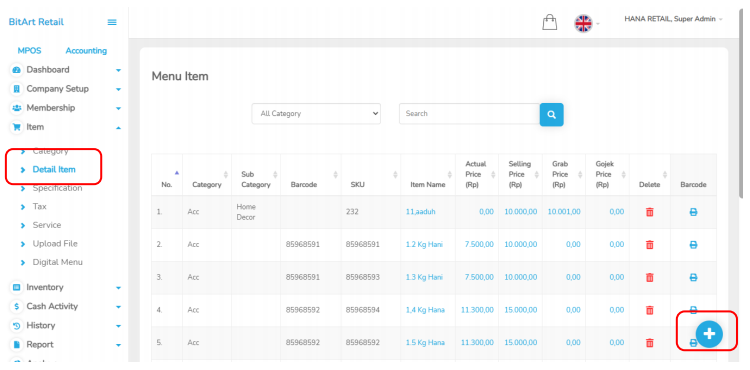
Task: Open the All Category dropdown
Action: click(316, 114)
